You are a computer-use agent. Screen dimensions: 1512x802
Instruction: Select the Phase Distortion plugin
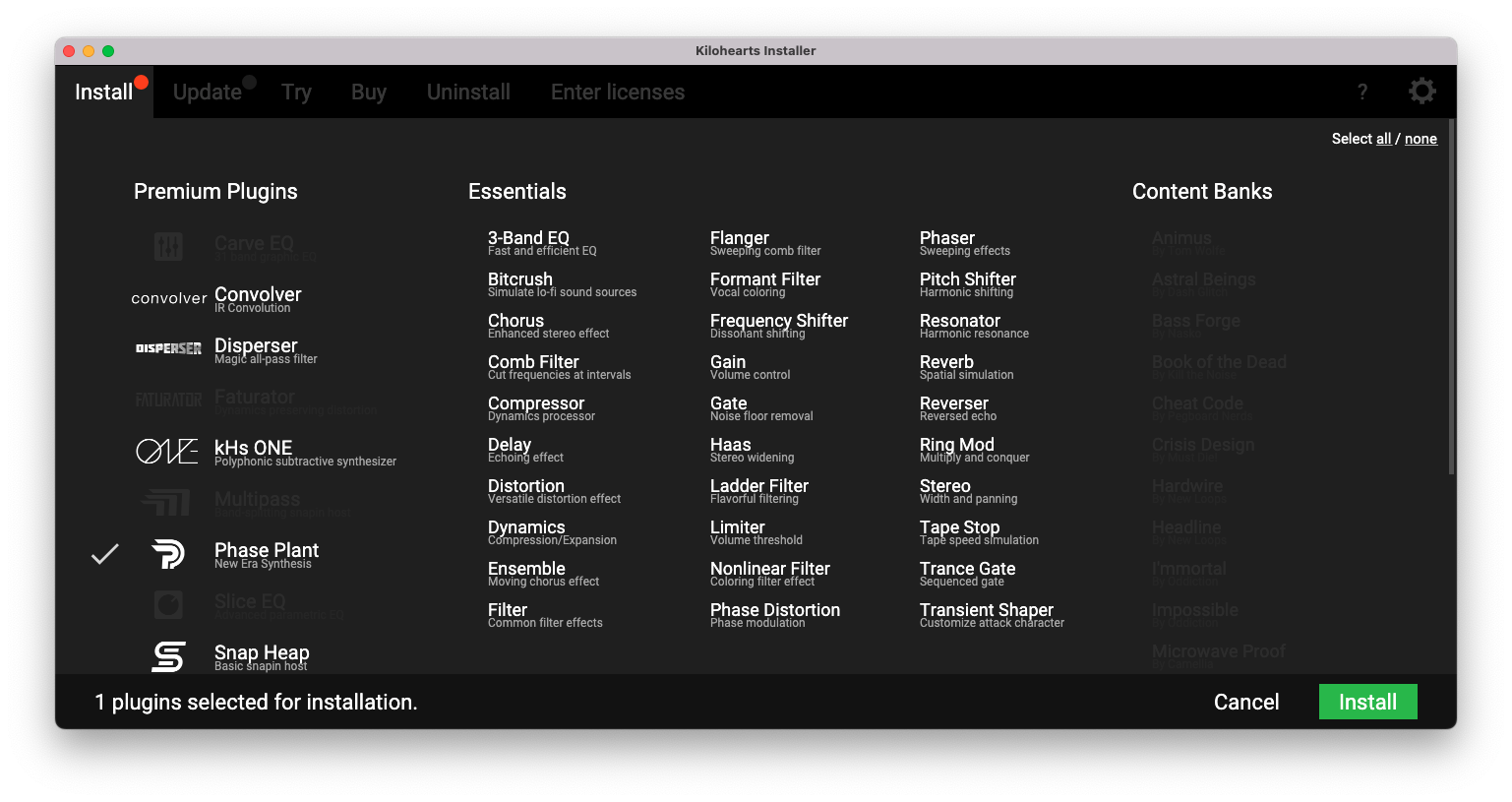pyautogui.click(x=775, y=615)
